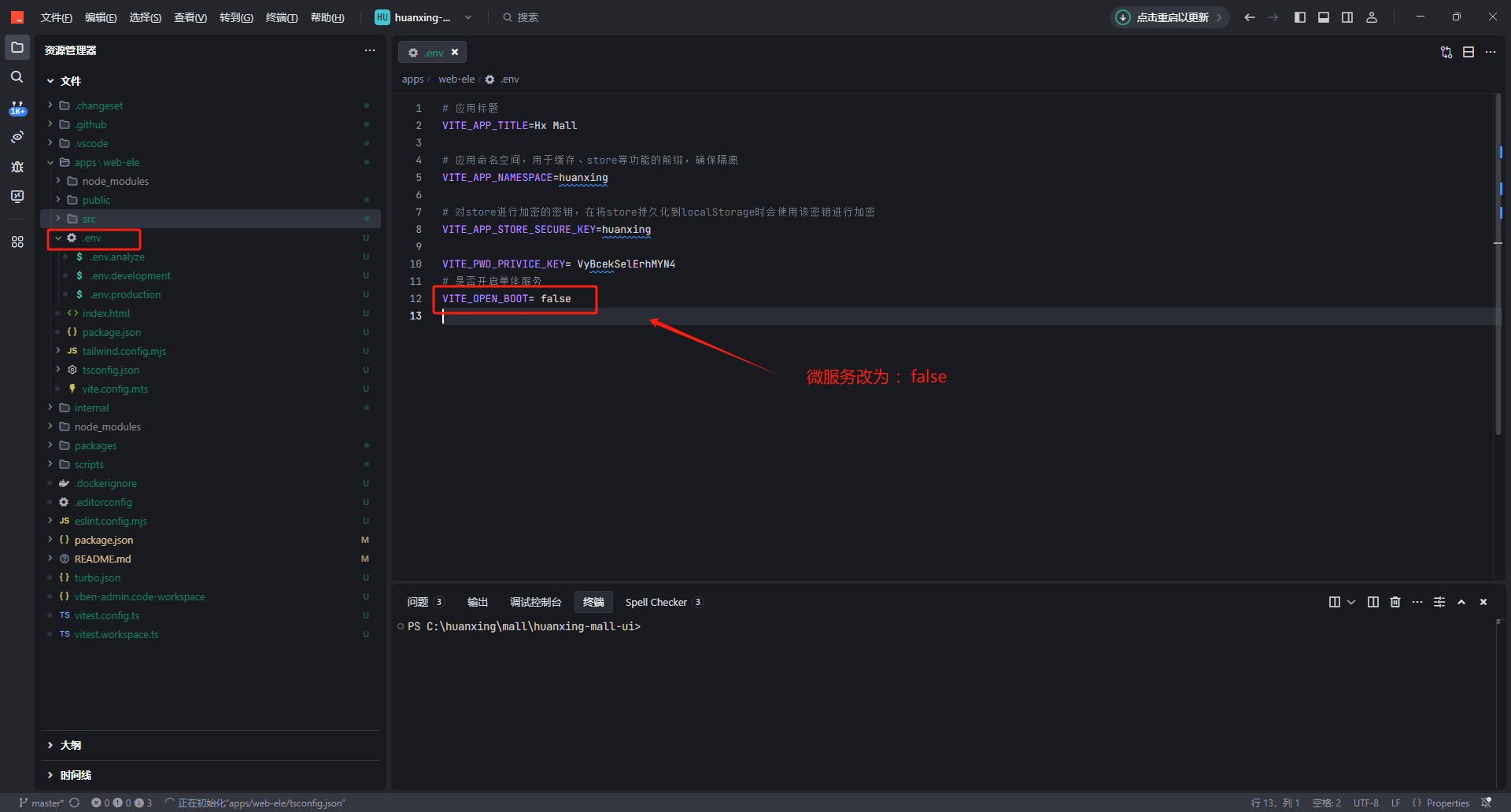The height and width of the screenshot is (812, 1511).
Task: Toggle the secondary sidebar layout
Action: coord(1347,17)
